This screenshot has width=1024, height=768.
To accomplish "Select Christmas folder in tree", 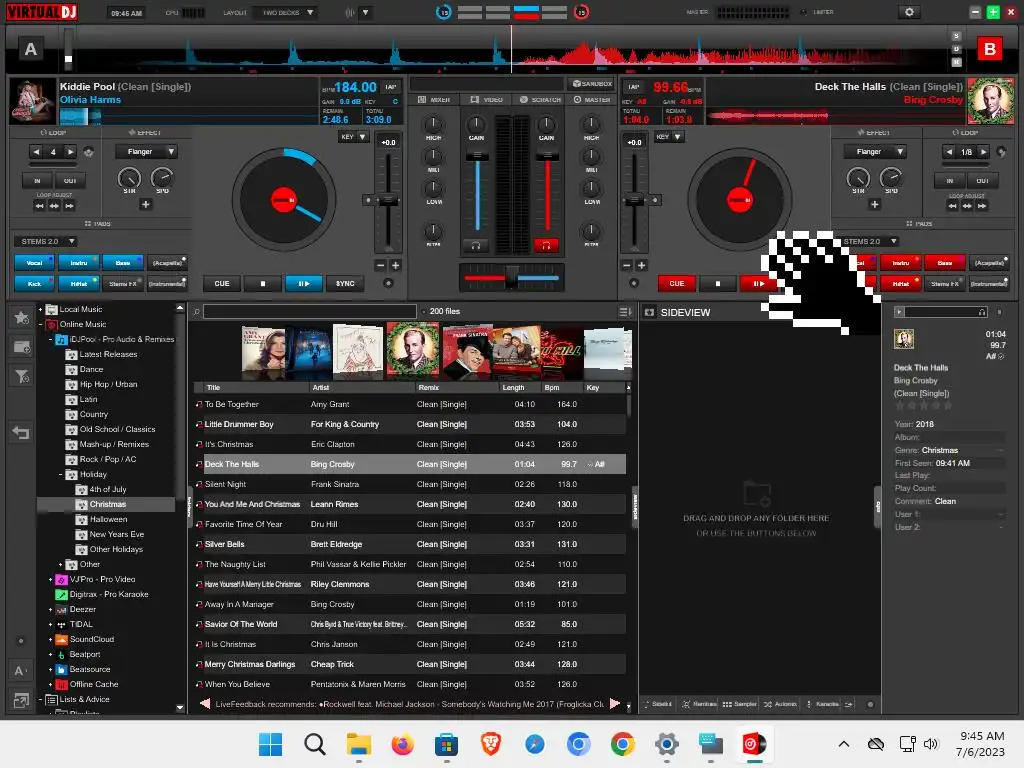I will pyautogui.click(x=108, y=505).
